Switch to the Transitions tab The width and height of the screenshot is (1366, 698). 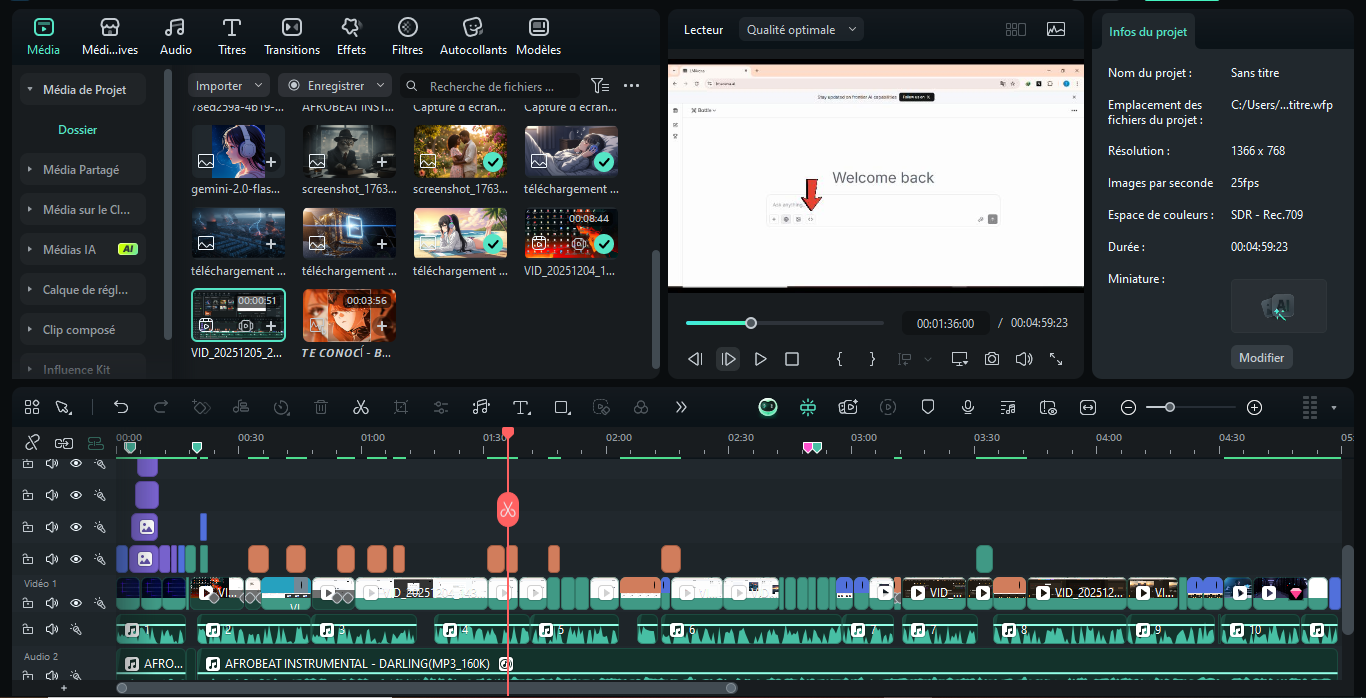click(x=292, y=37)
